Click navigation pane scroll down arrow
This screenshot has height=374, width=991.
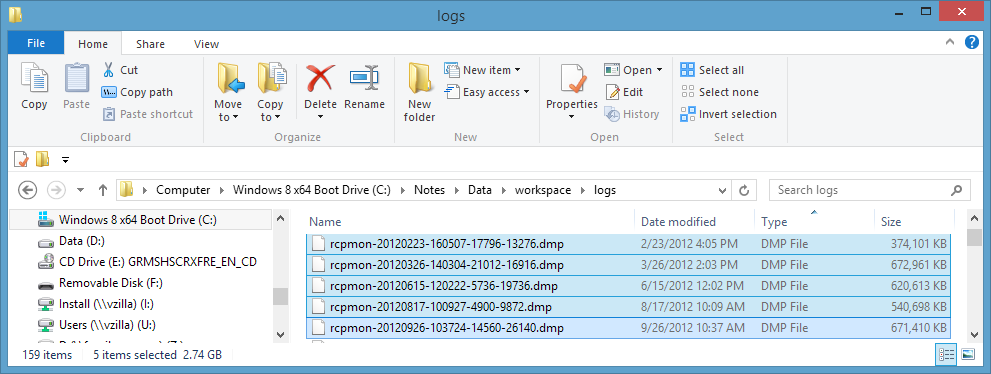pos(281,335)
